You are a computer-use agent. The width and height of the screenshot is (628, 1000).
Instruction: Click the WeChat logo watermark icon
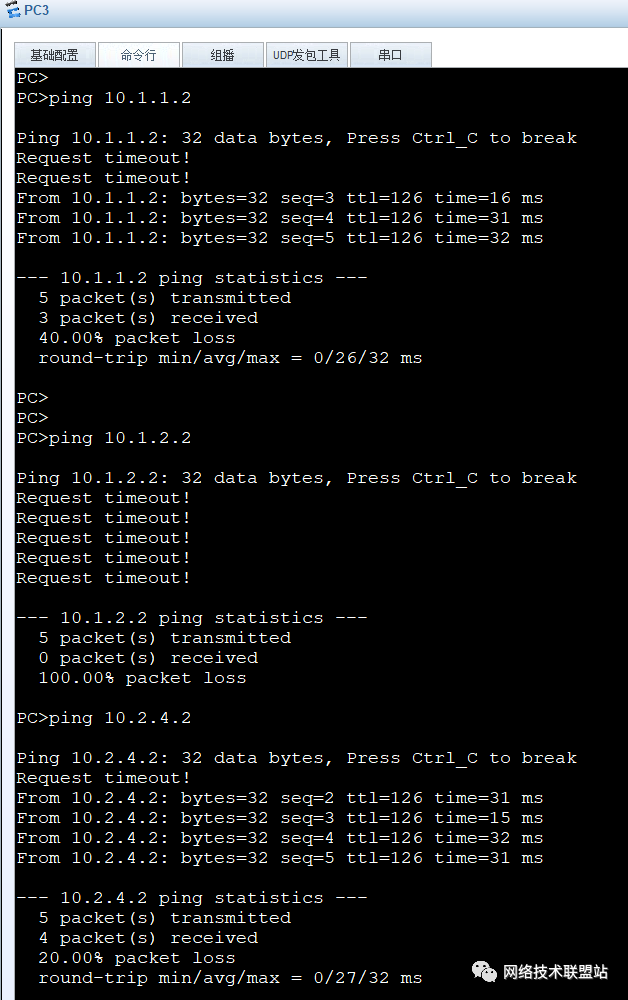484,971
